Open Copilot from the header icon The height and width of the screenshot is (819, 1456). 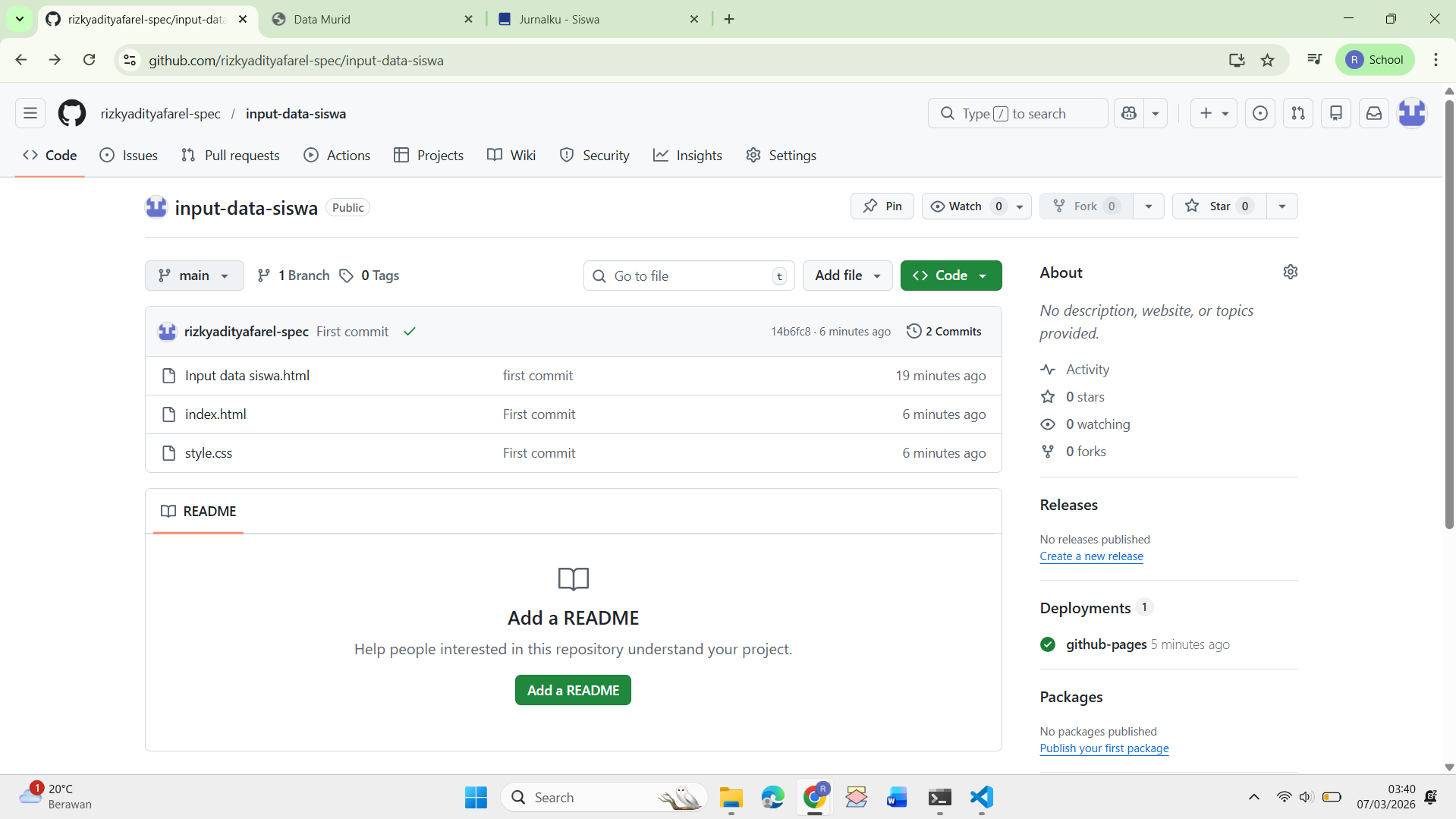[x=1128, y=112]
